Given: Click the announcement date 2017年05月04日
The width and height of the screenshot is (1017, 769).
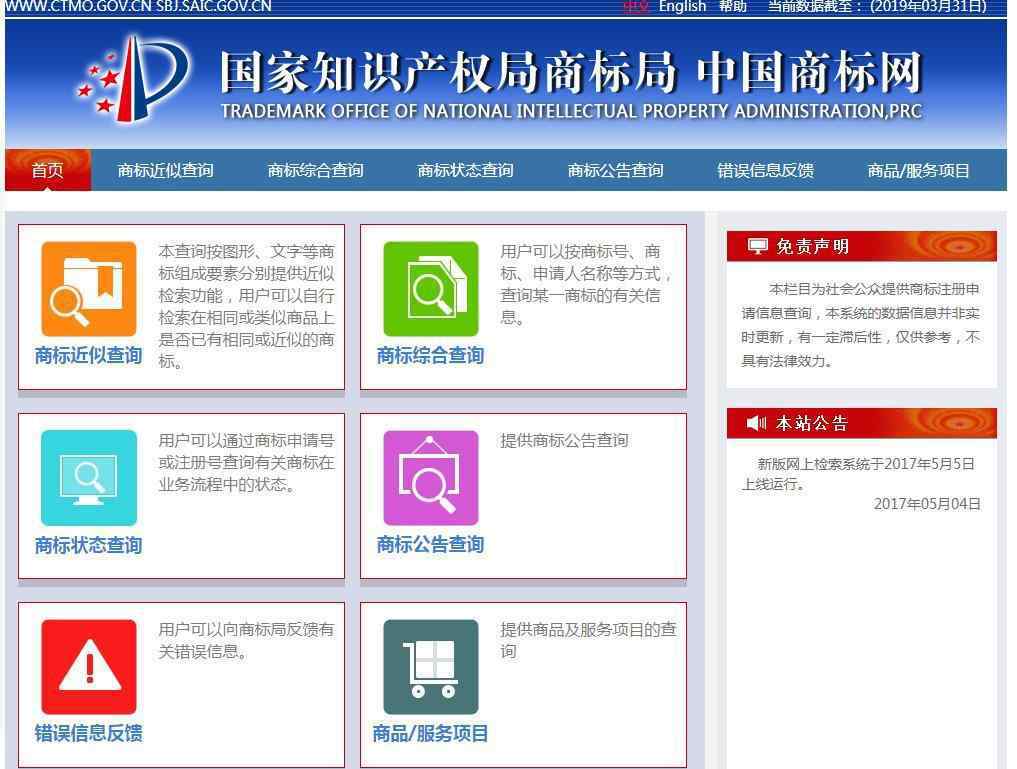Looking at the screenshot, I should [927, 504].
